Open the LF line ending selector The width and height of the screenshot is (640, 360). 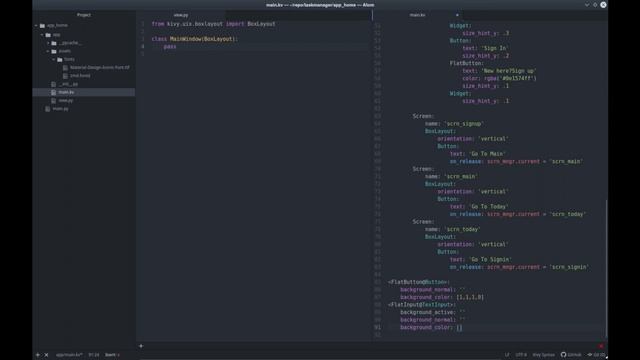click(x=507, y=355)
